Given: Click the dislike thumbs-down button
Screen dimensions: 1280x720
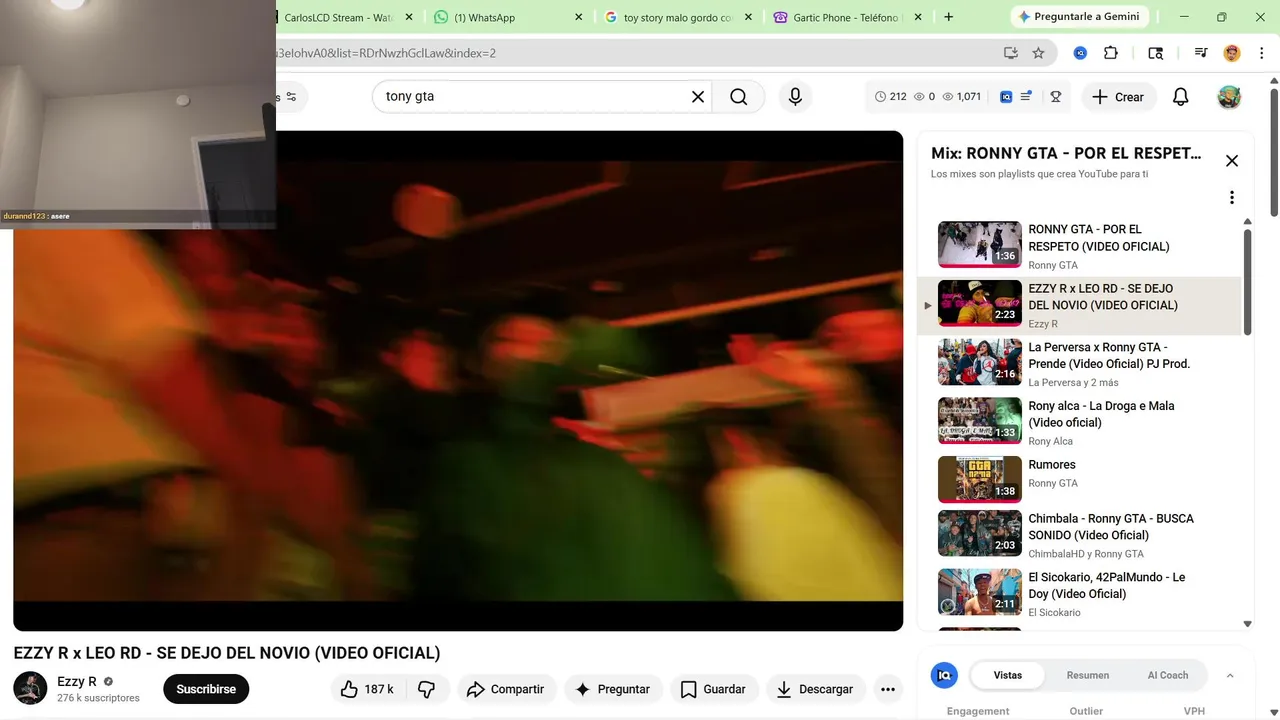Looking at the screenshot, I should pos(427,689).
